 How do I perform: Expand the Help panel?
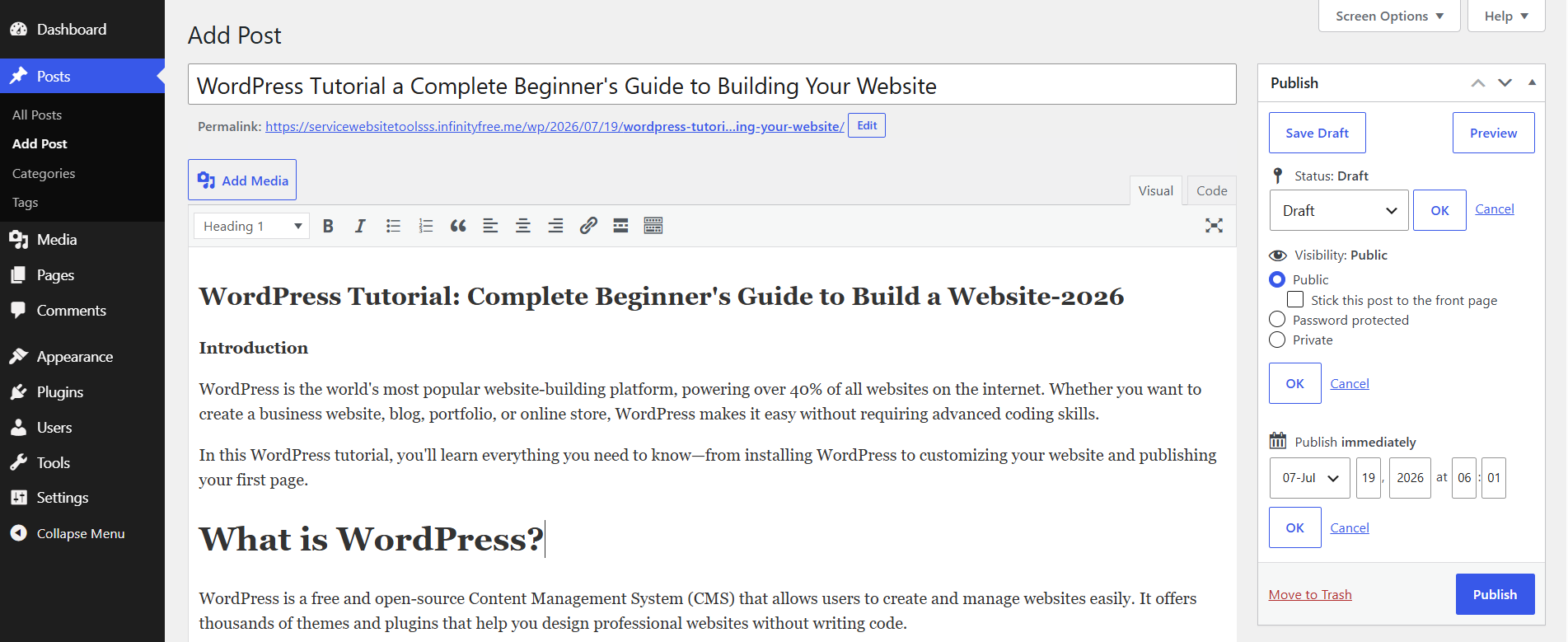(x=1506, y=16)
